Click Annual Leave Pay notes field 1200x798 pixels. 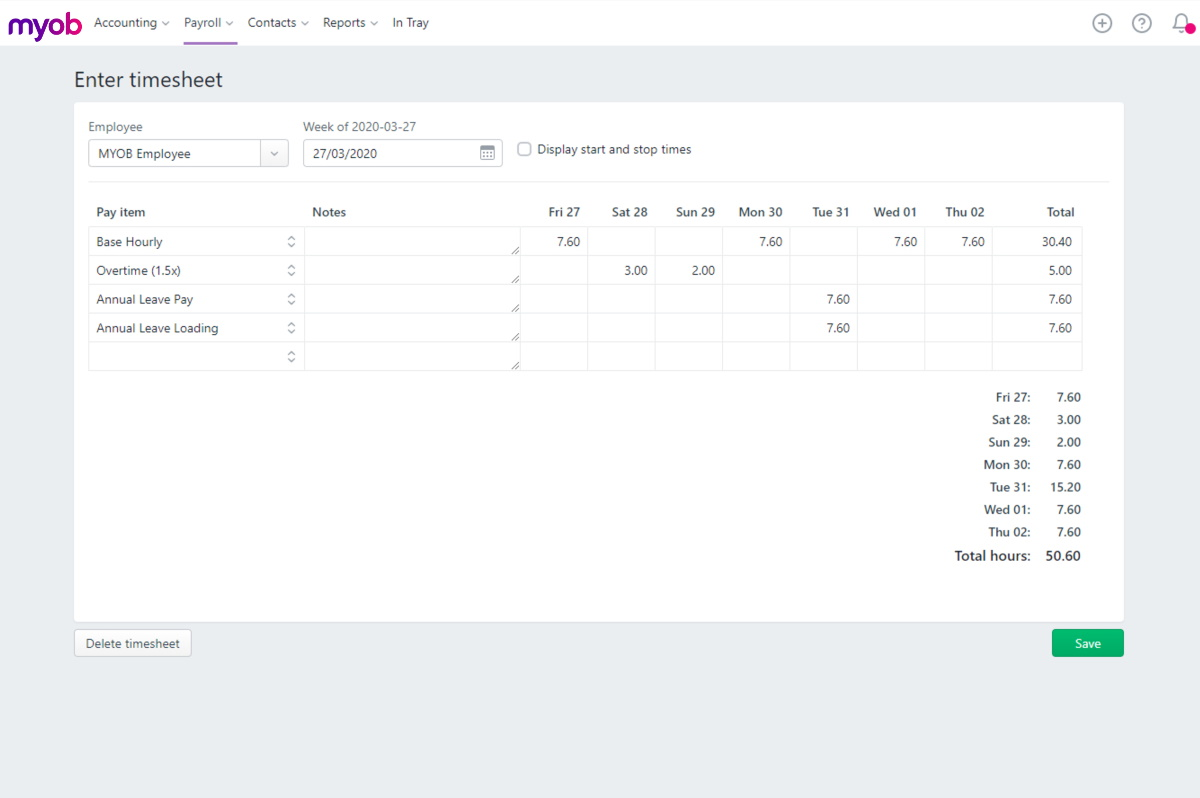(x=412, y=299)
